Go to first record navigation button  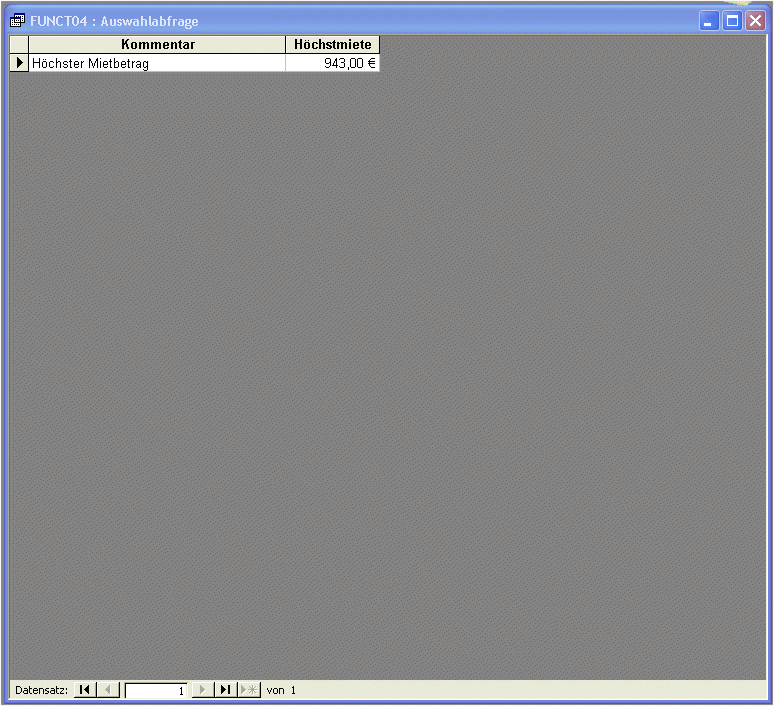point(85,690)
